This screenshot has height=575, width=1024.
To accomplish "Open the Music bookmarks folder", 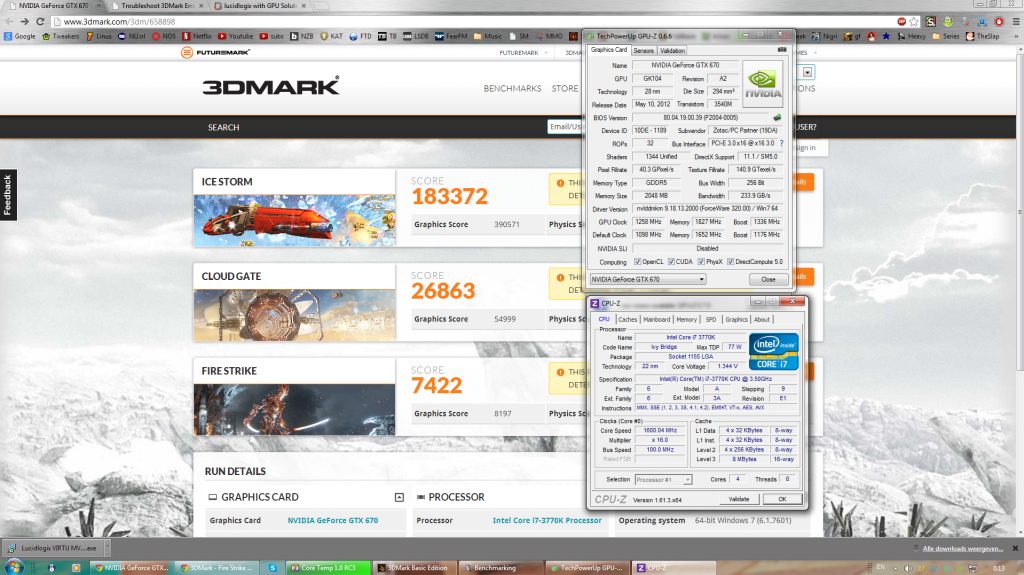I will (488, 37).
